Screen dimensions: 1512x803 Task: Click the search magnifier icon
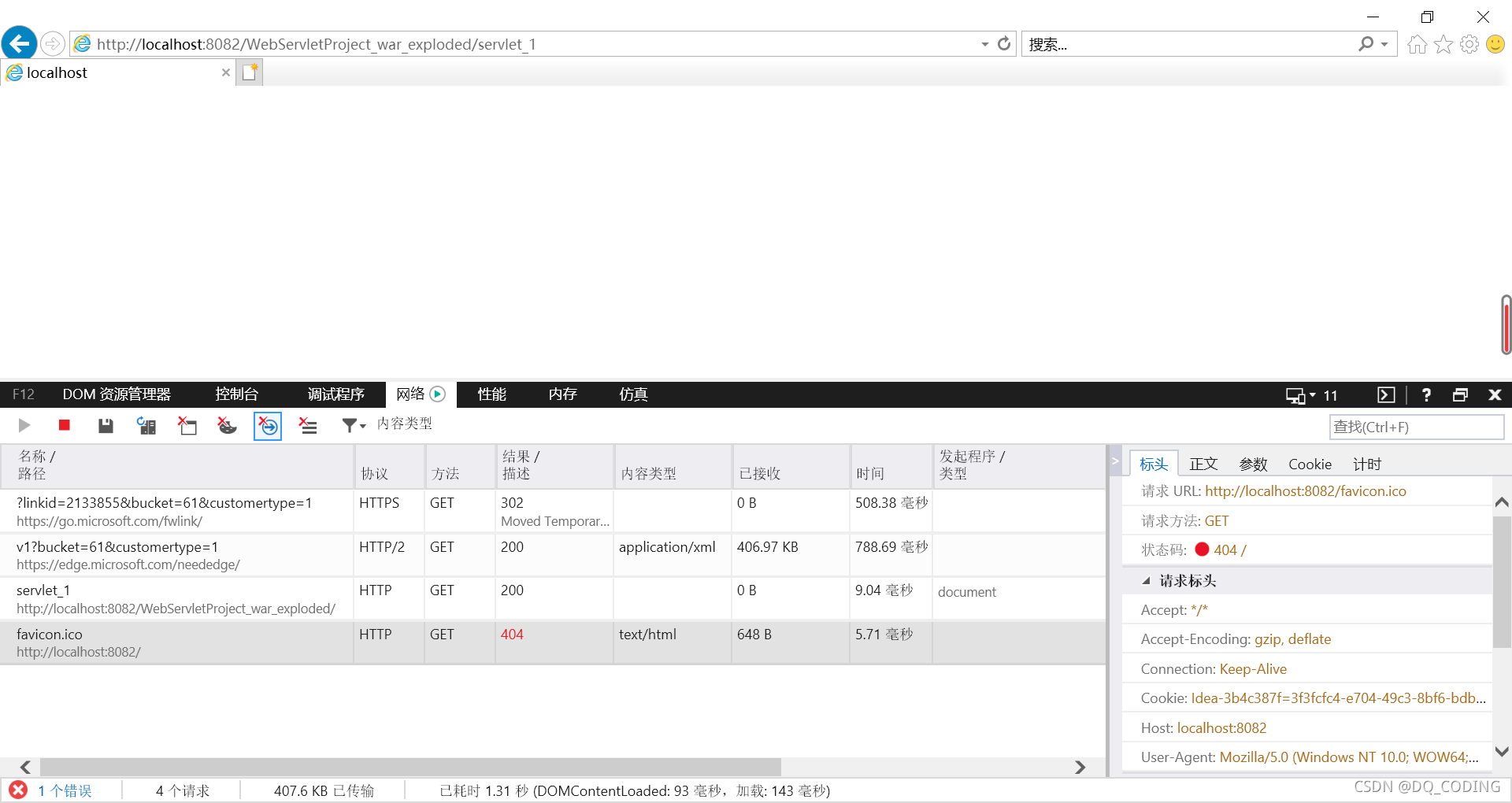[x=1366, y=44]
